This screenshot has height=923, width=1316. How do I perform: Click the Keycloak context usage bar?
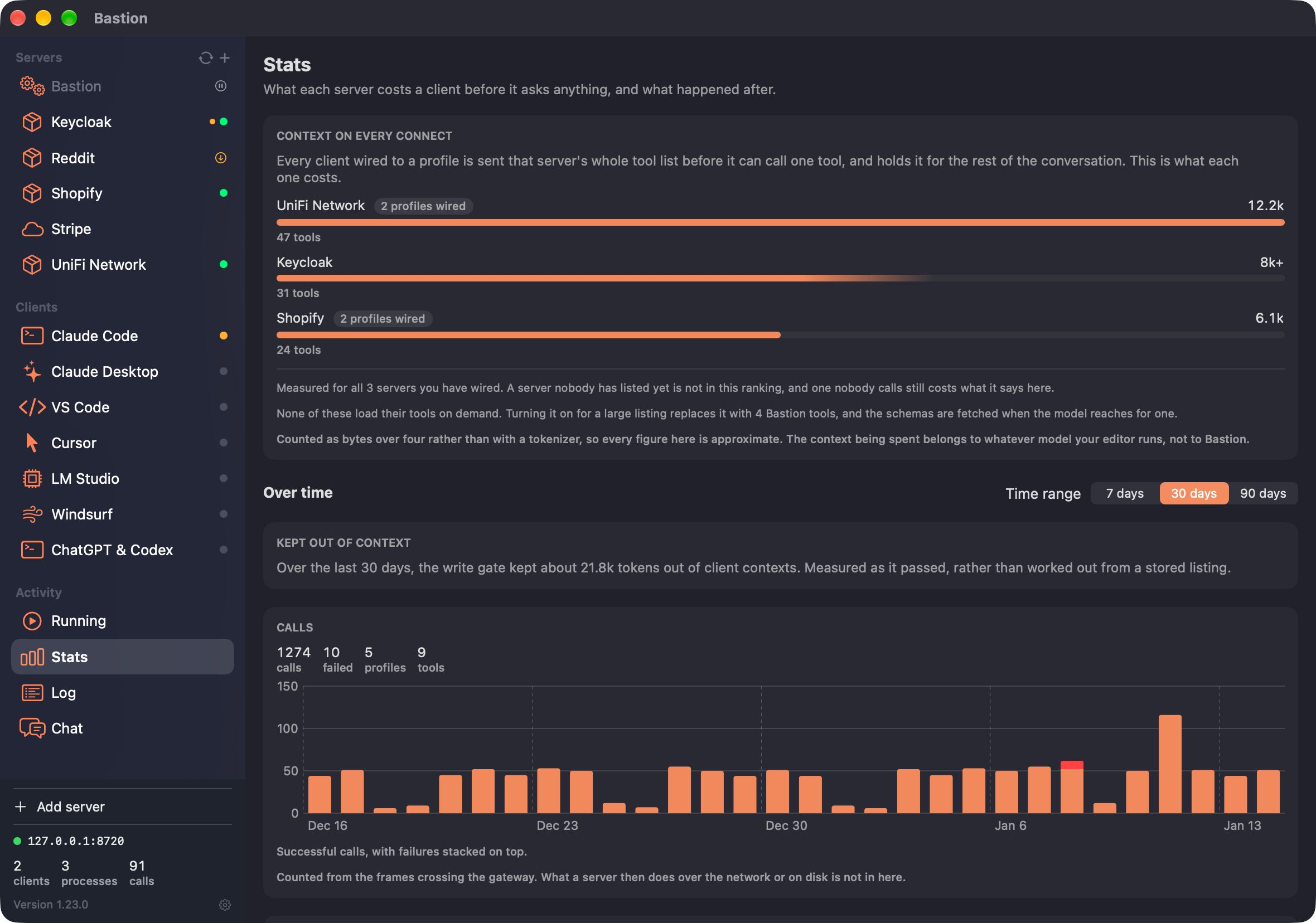pyautogui.click(x=780, y=279)
